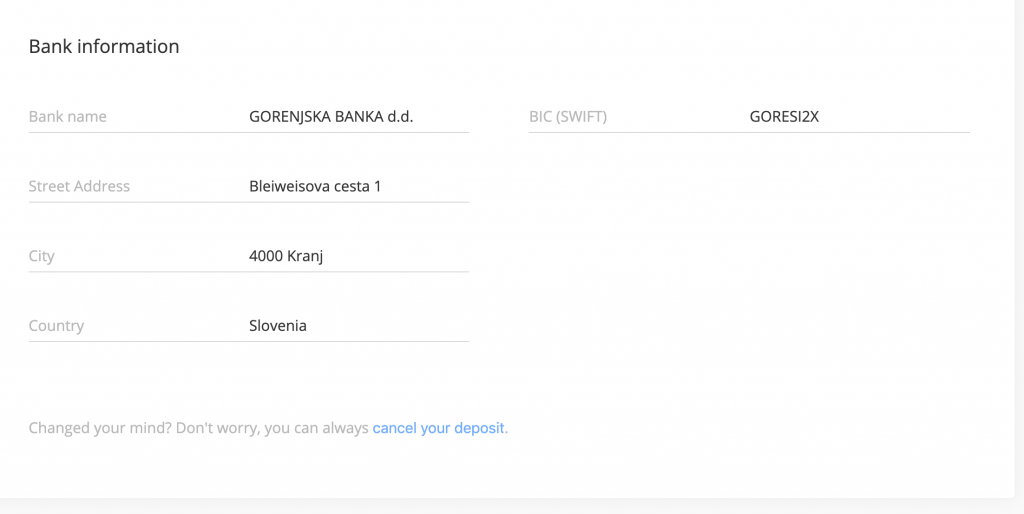1024x514 pixels.
Task: Click the word Kranj in city field
Action: [305, 256]
